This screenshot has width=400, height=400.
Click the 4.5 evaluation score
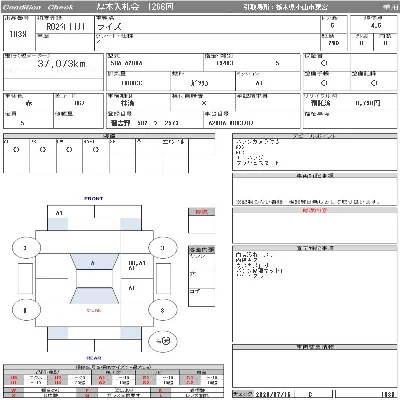click(x=376, y=26)
